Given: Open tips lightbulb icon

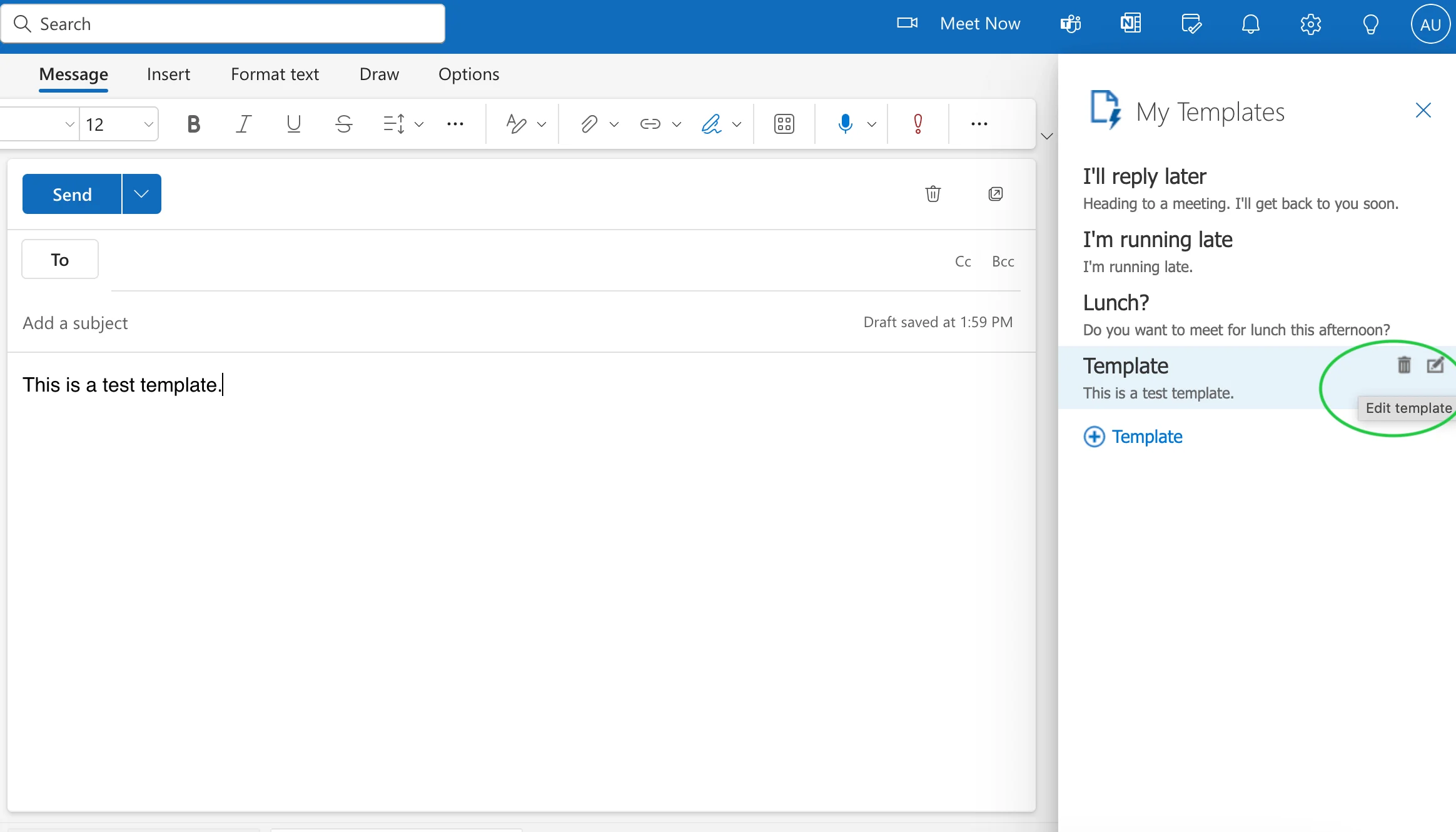Looking at the screenshot, I should coord(1371,24).
